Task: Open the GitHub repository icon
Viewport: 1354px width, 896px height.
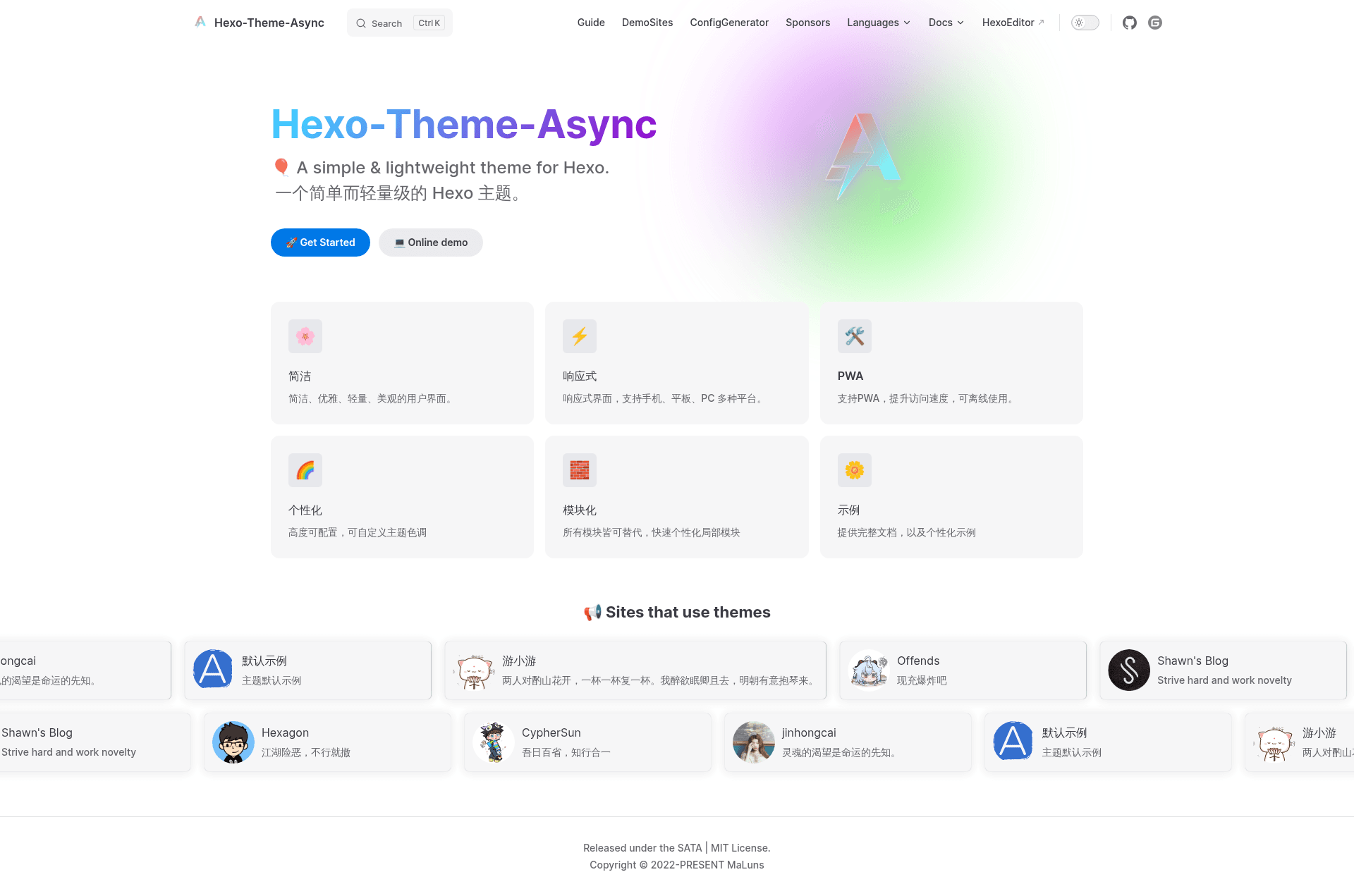Action: pyautogui.click(x=1130, y=23)
